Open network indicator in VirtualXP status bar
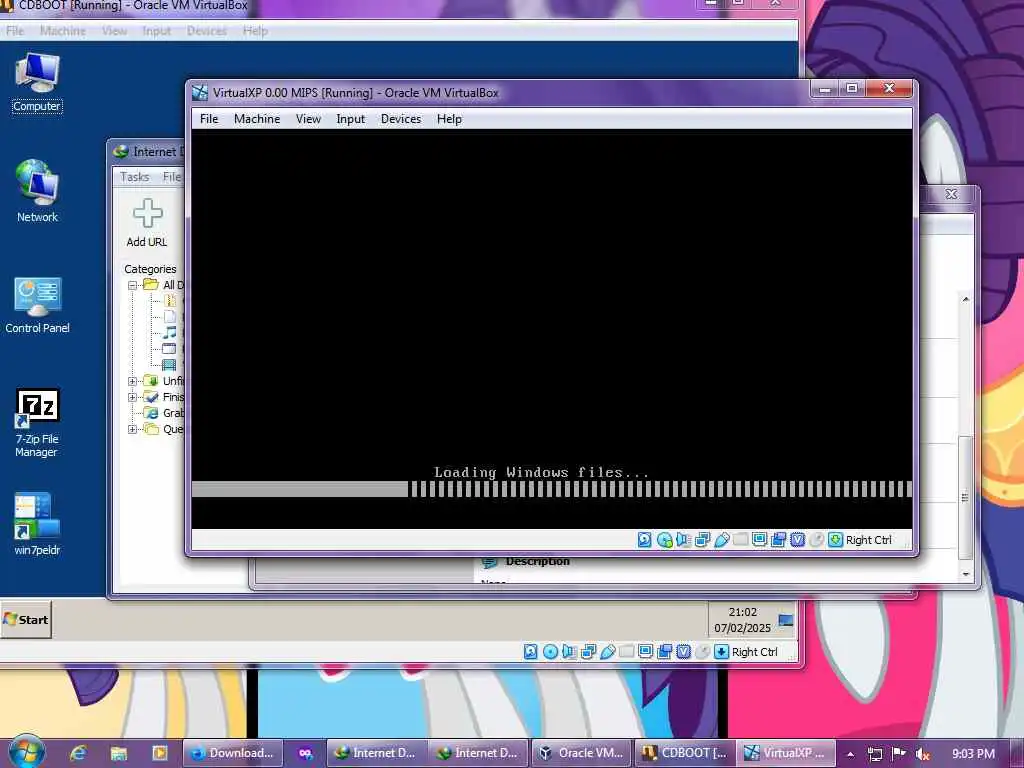Screen dimensions: 1024x768 click(x=702, y=539)
